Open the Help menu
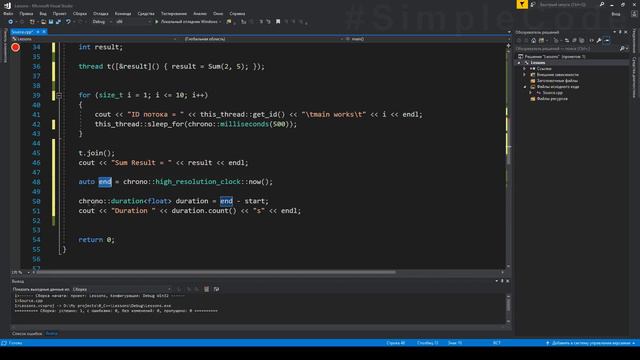This screenshot has width=640, height=360. tap(237, 13)
